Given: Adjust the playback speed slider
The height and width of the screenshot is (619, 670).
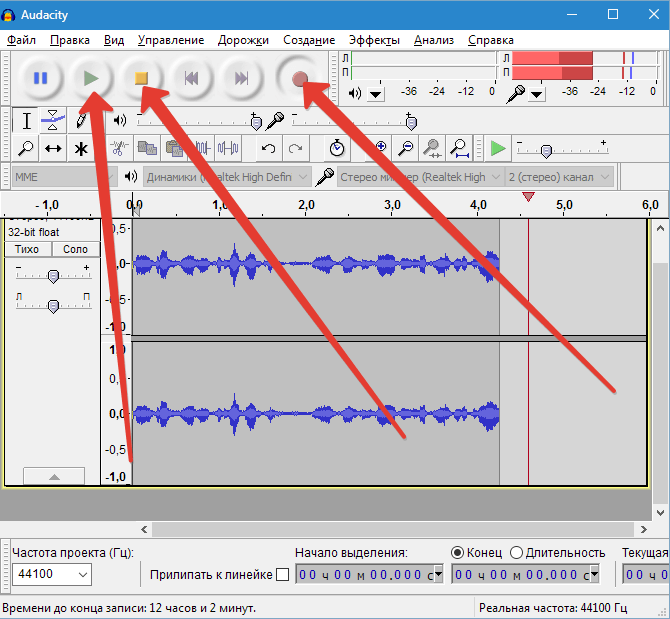Looking at the screenshot, I should (x=547, y=151).
